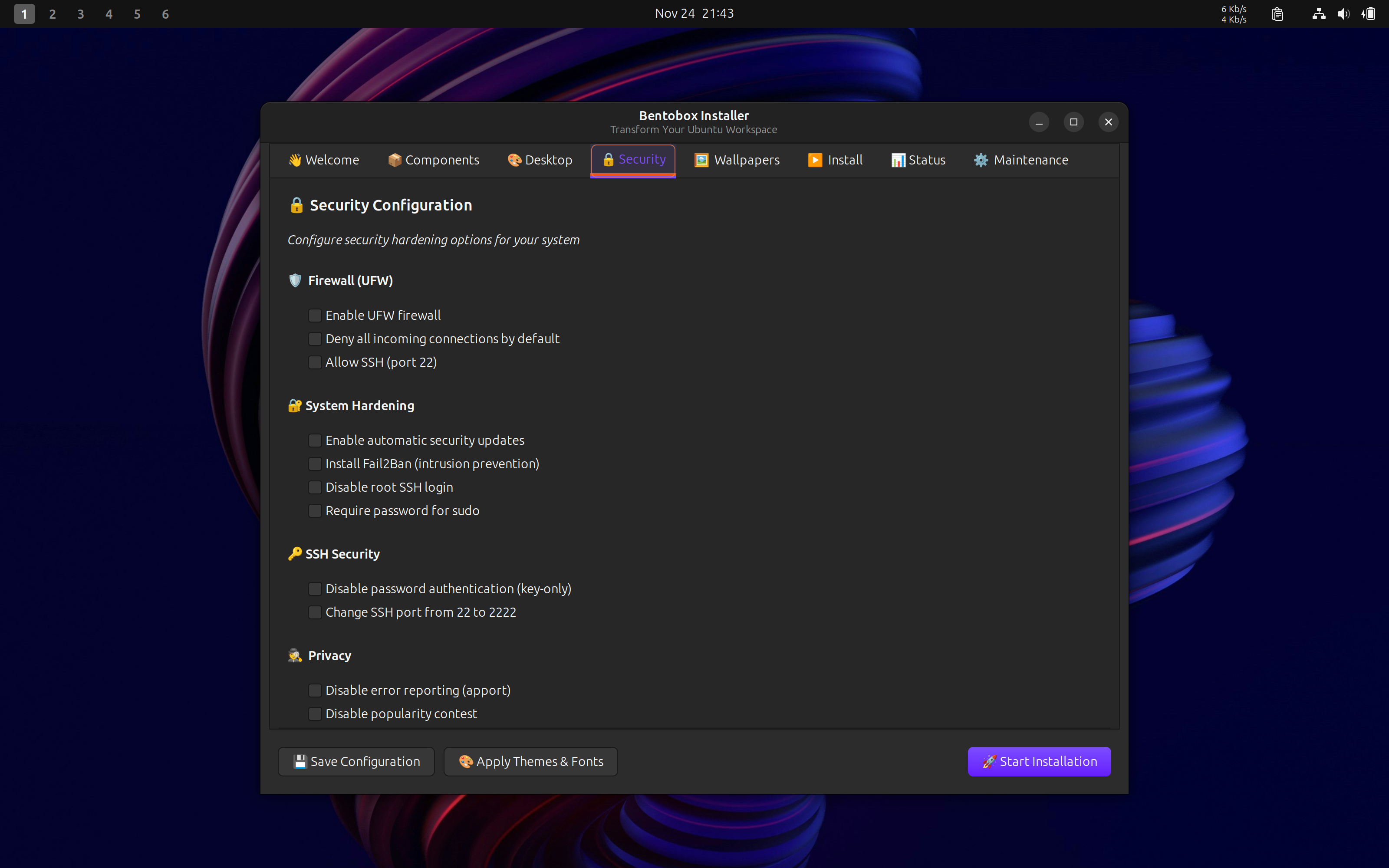Screen dimensions: 1389x868
Task: Click the battery power status icon
Action: pos(1369,14)
